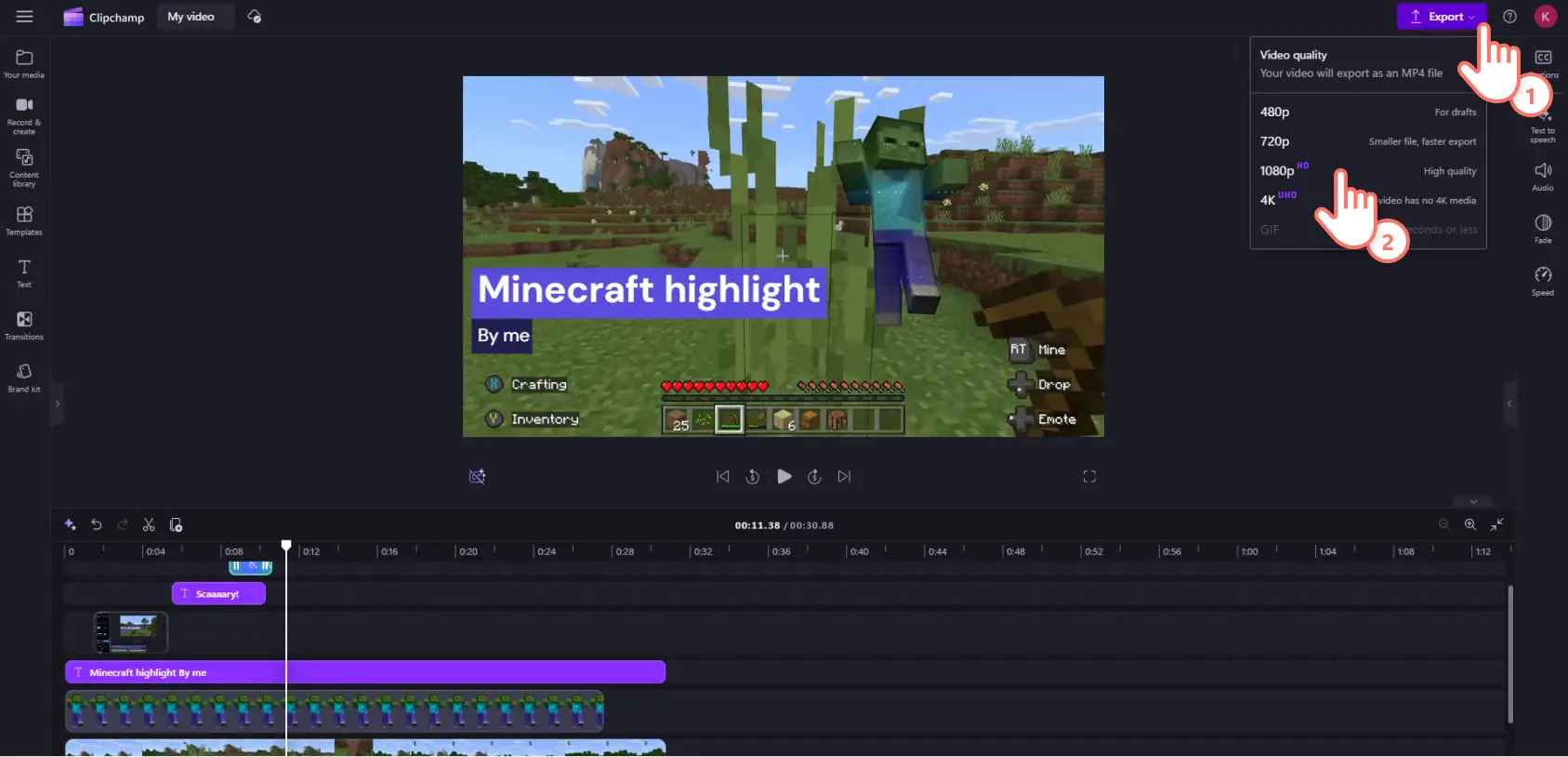This screenshot has height=757, width=1568.
Task: Open Record & create panel
Action: point(24,116)
